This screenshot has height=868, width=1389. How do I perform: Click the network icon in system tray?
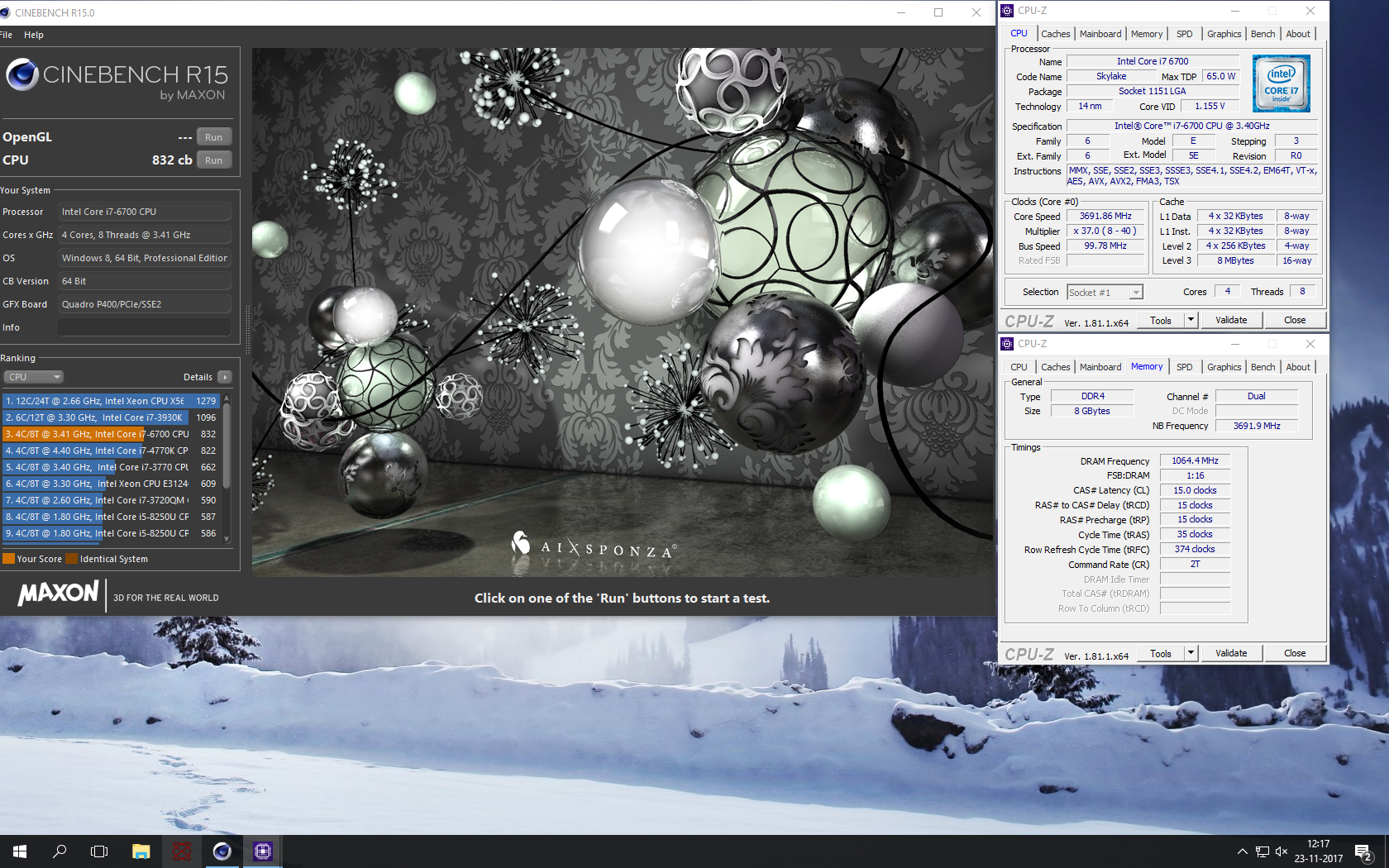[1262, 851]
